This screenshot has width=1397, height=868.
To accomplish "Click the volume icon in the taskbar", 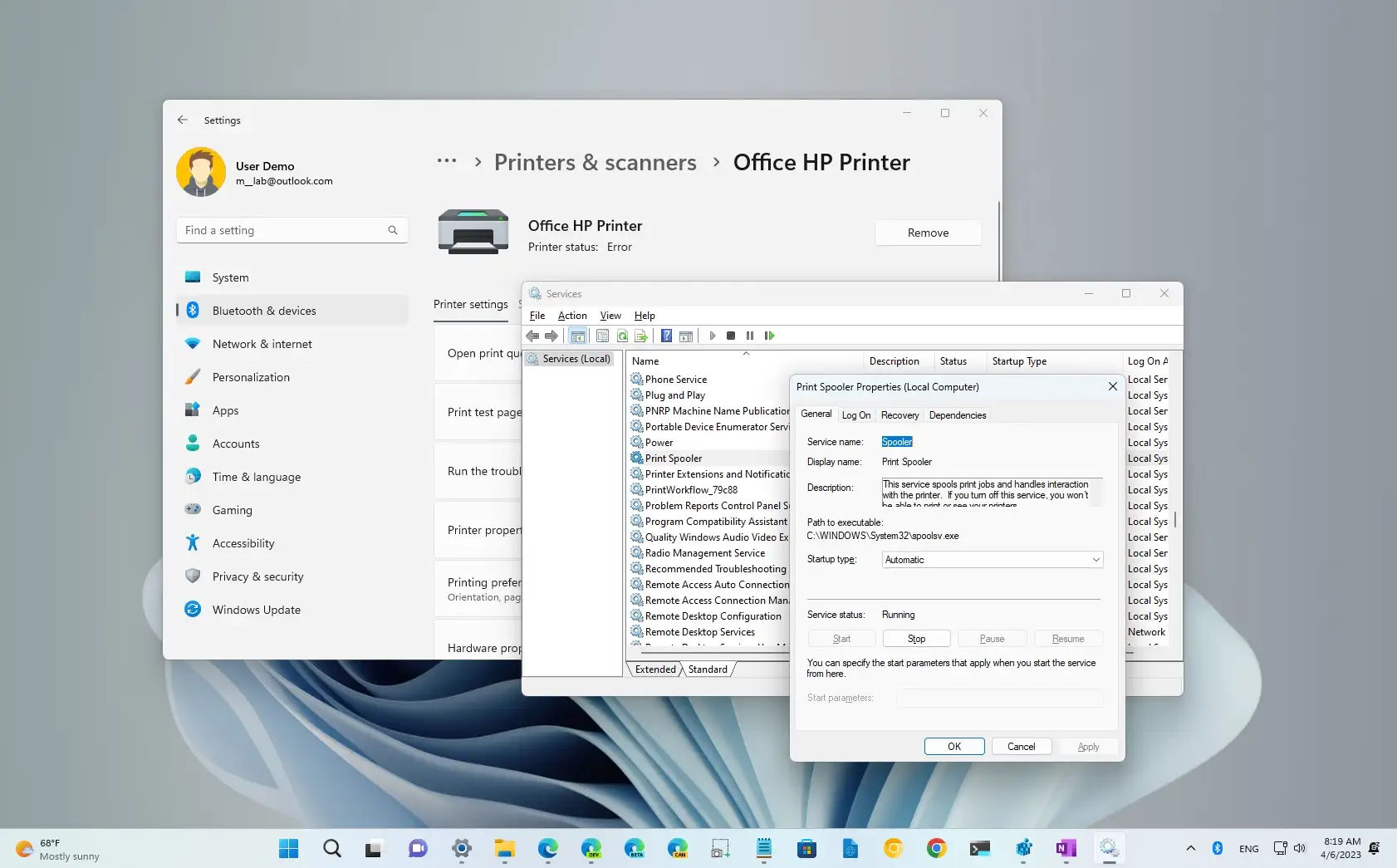I will [1298, 848].
